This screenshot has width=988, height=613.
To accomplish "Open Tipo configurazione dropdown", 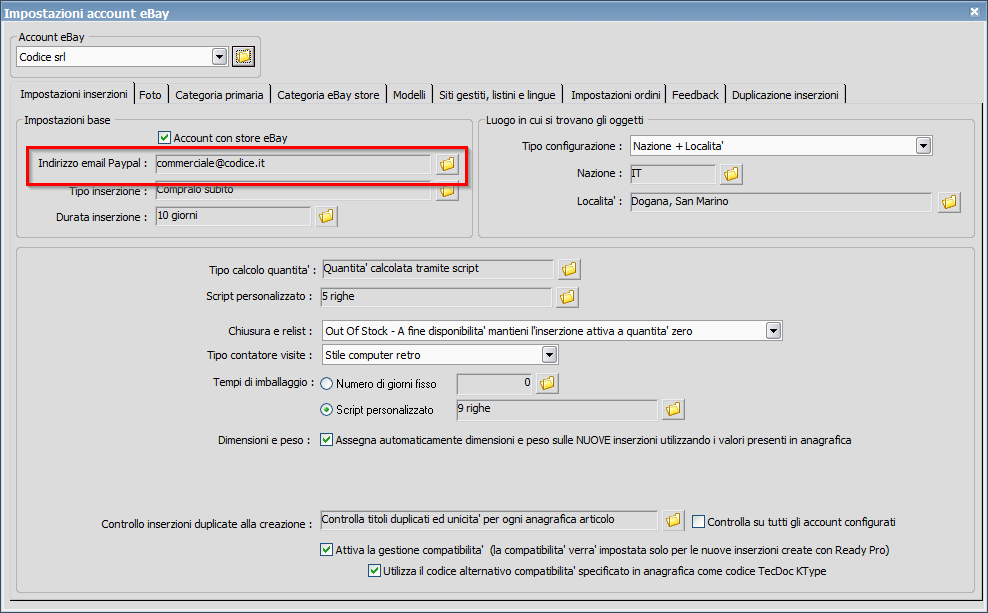I will coord(923,146).
